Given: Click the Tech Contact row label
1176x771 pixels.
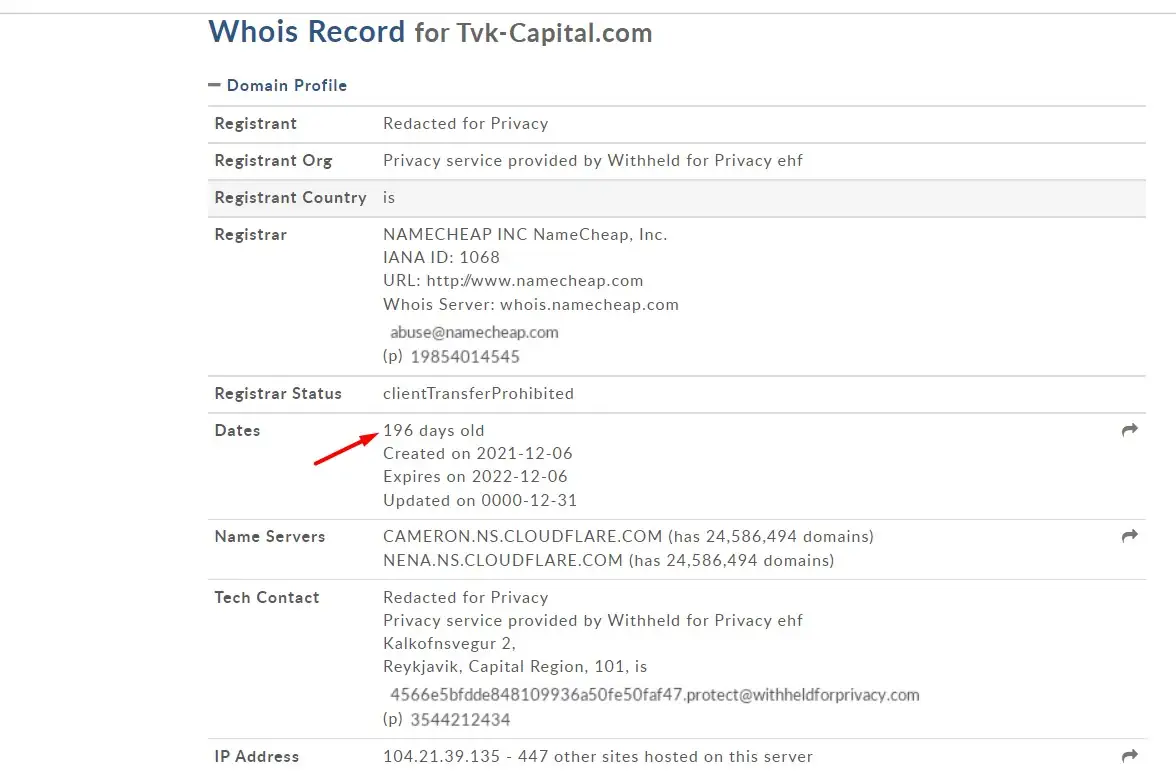Looking at the screenshot, I should [x=267, y=598].
